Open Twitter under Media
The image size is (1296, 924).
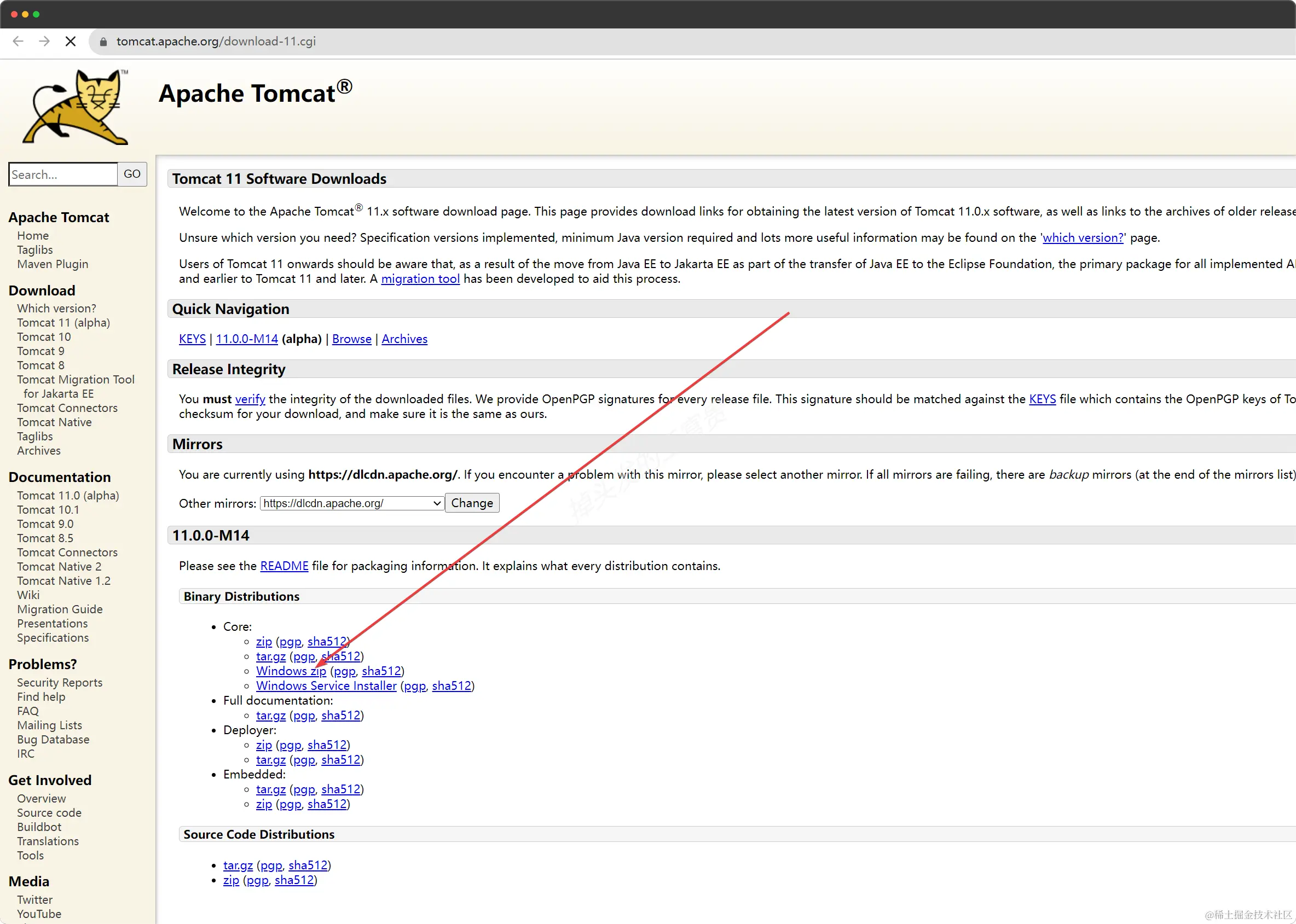click(x=34, y=900)
